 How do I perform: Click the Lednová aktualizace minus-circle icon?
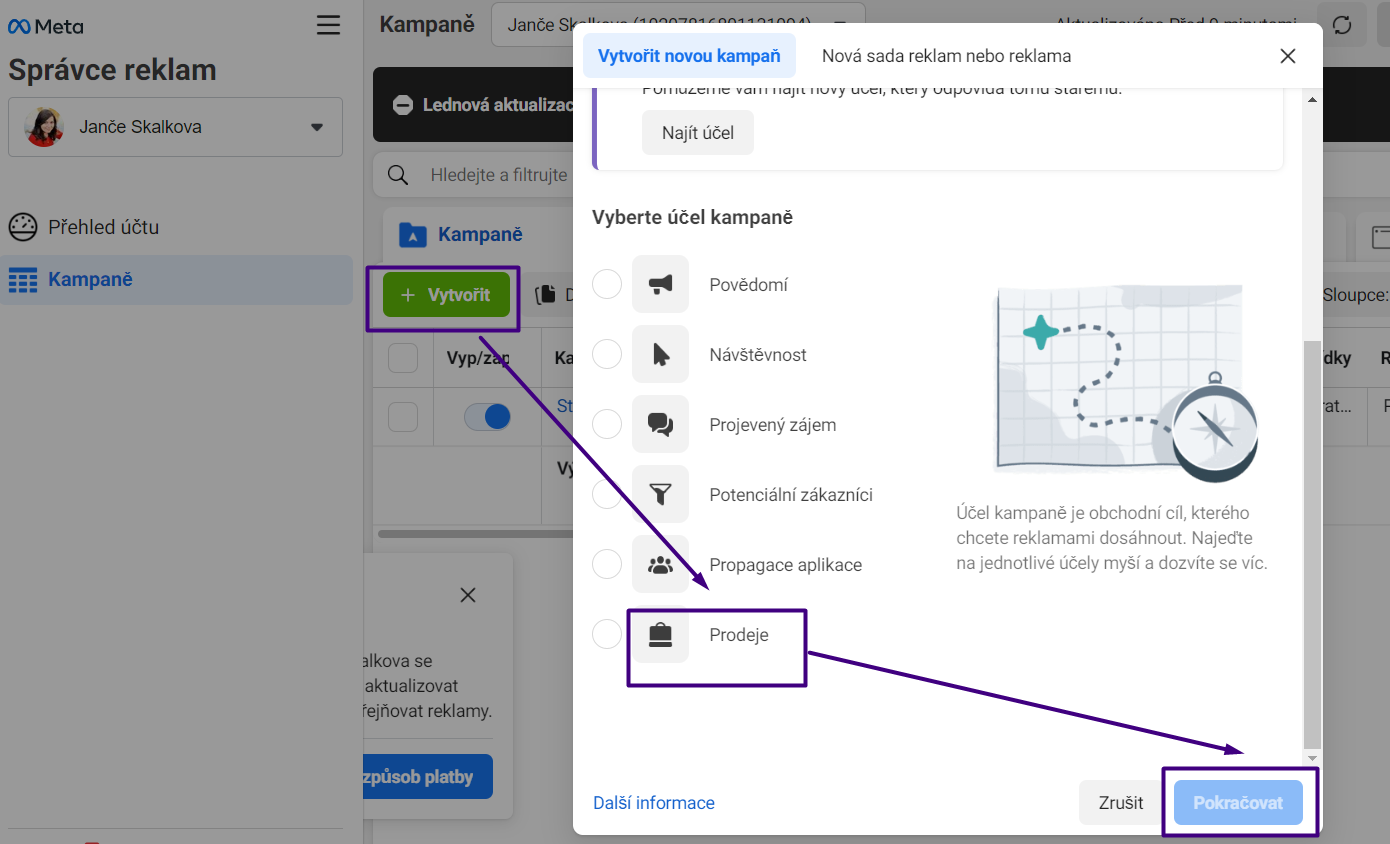click(x=403, y=105)
